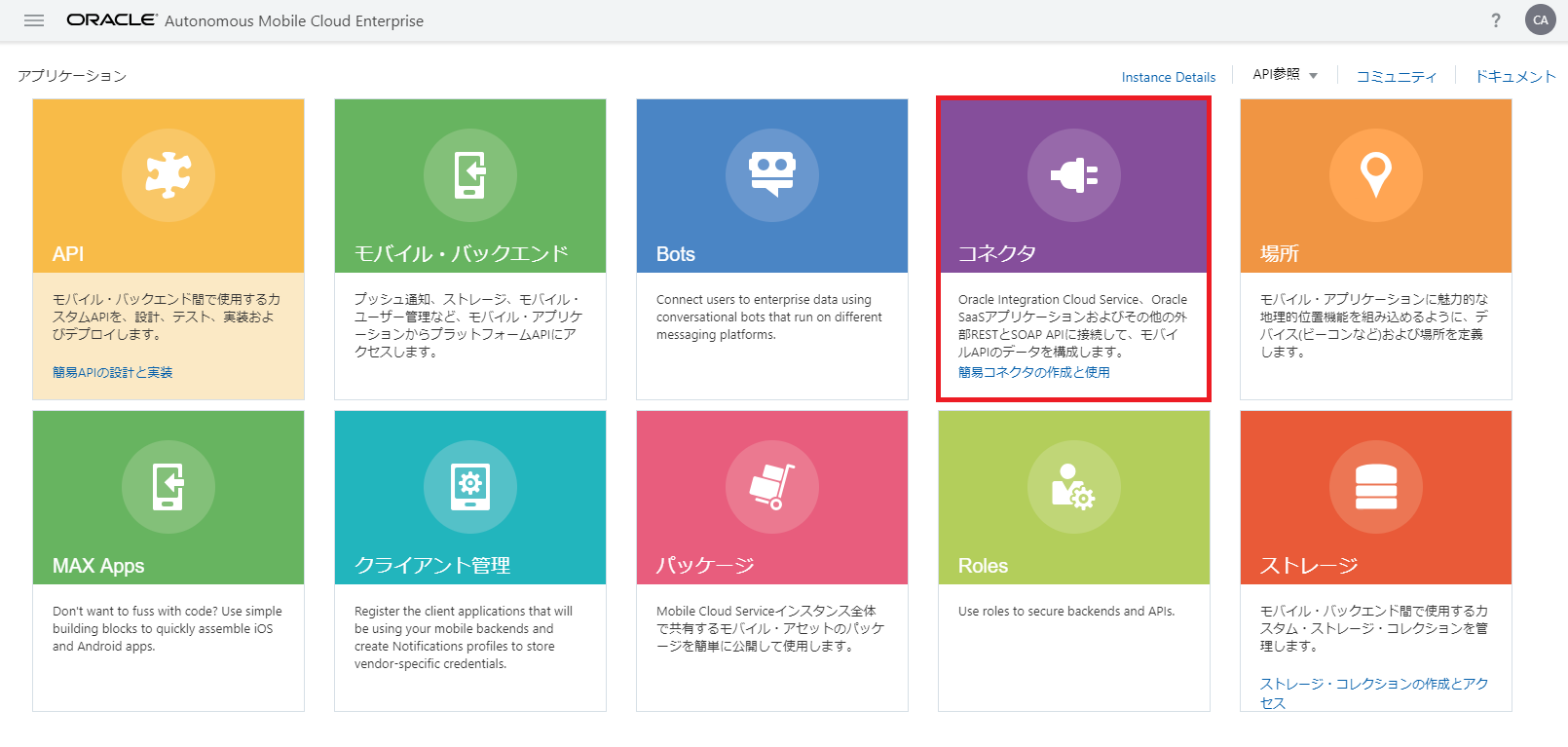
Task: Click the mobile backend phone icon
Action: (470, 175)
